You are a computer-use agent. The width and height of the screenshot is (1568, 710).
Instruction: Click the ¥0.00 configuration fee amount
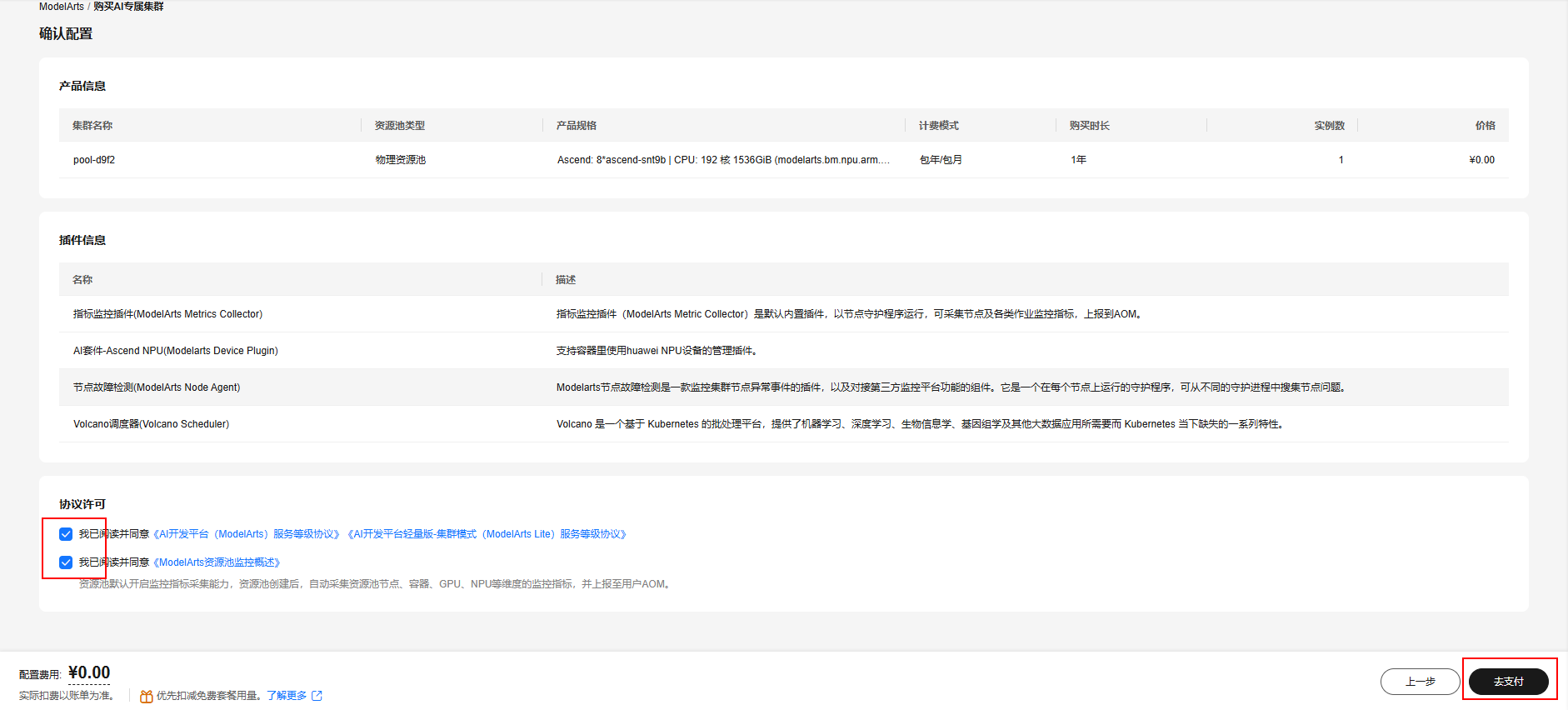(89, 672)
